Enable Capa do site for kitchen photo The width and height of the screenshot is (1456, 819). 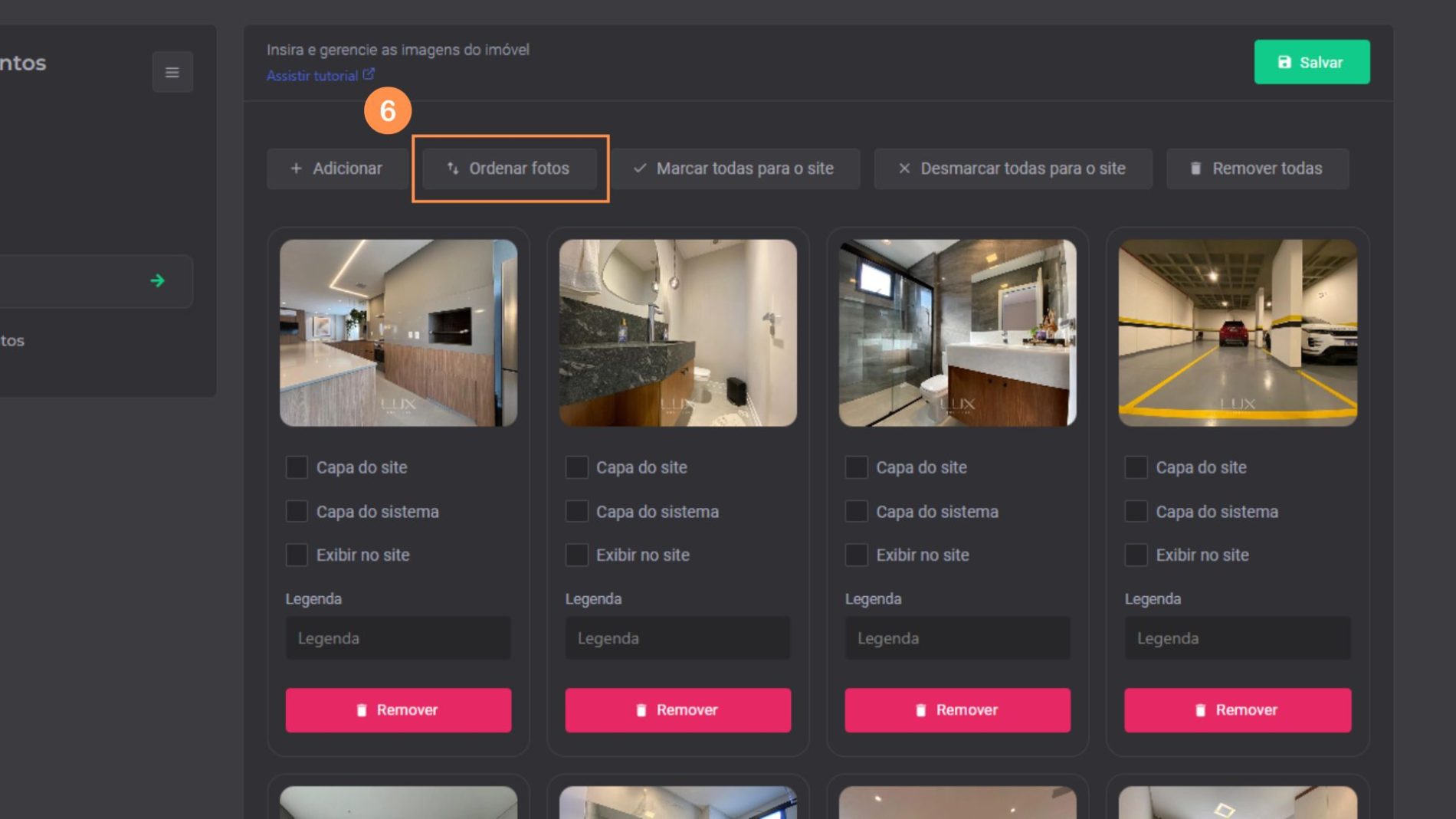[297, 467]
